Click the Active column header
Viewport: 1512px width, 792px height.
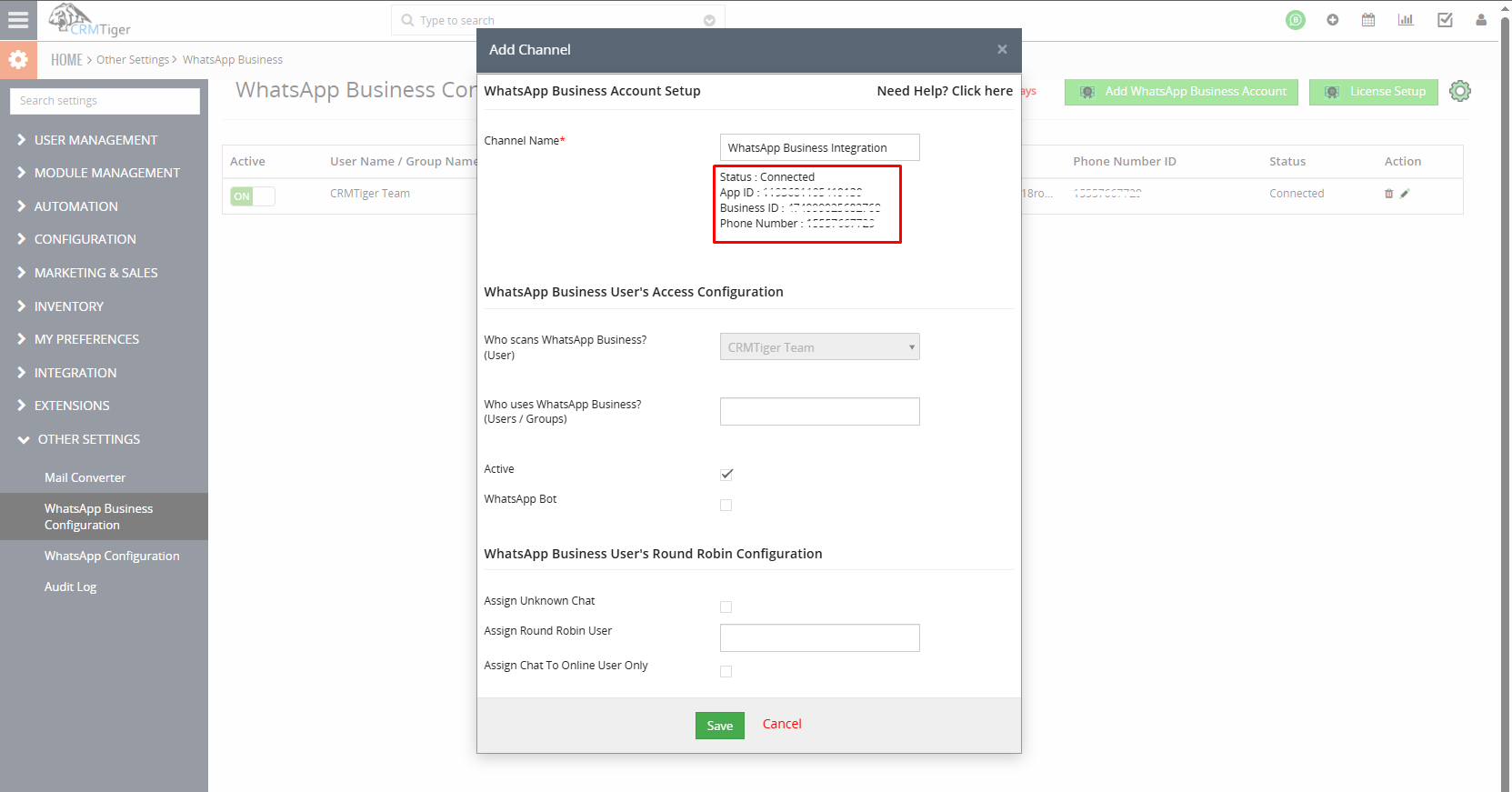click(247, 162)
